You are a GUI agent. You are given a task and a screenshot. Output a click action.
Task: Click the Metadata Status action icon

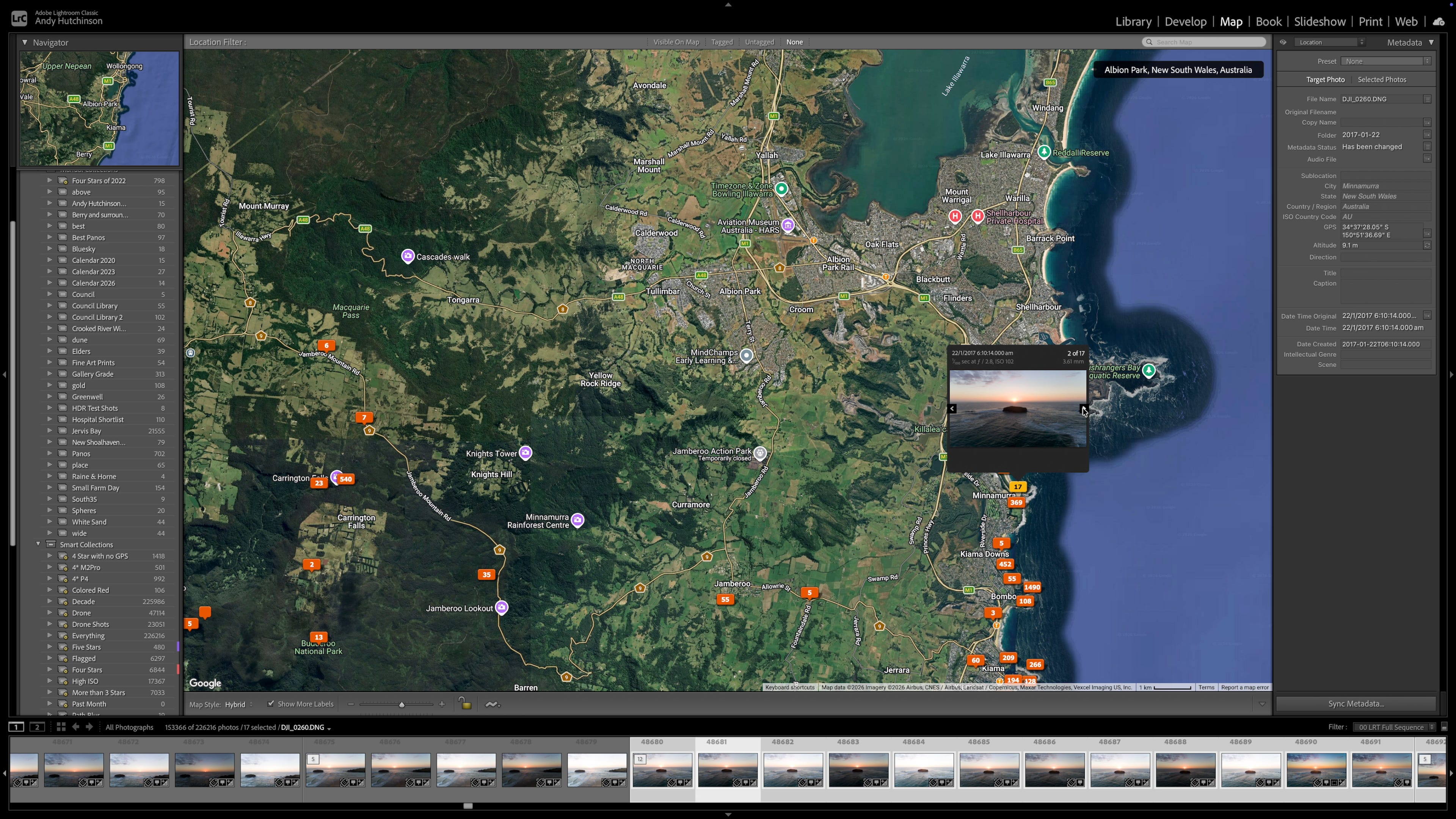pyautogui.click(x=1427, y=146)
